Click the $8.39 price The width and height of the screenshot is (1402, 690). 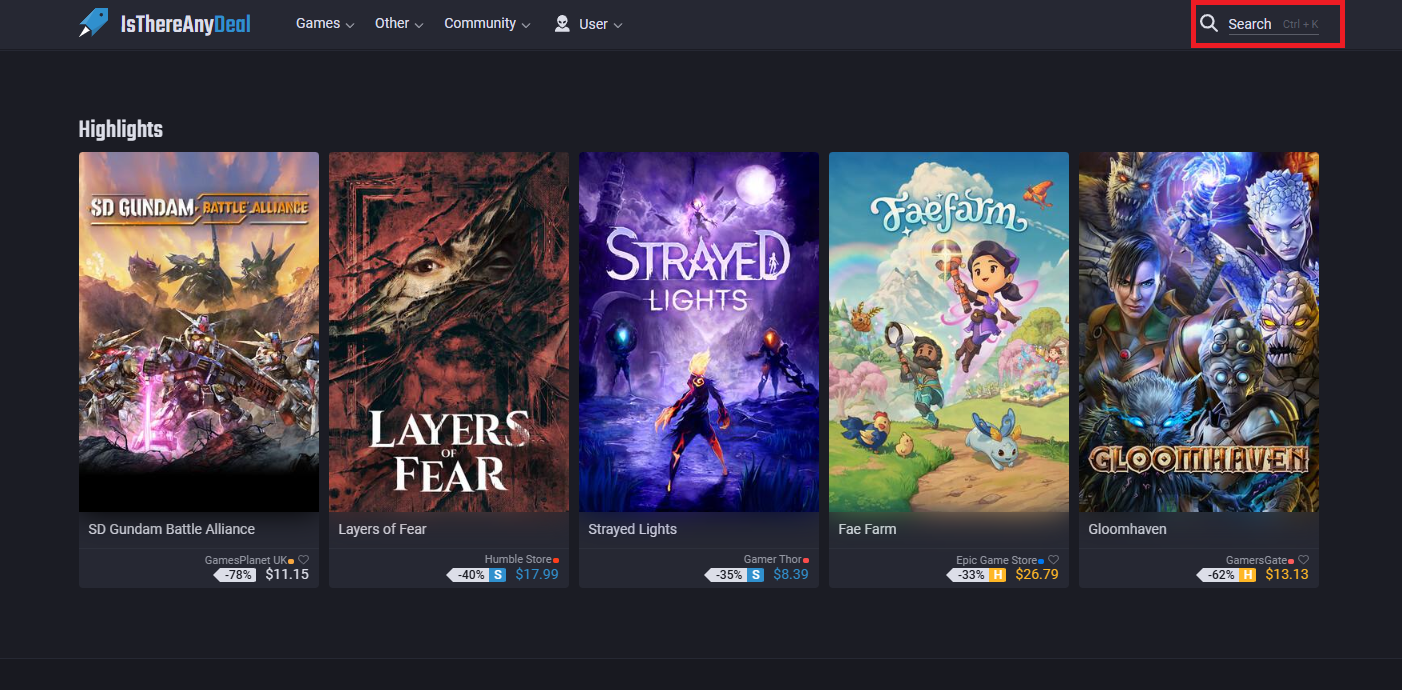tap(790, 575)
